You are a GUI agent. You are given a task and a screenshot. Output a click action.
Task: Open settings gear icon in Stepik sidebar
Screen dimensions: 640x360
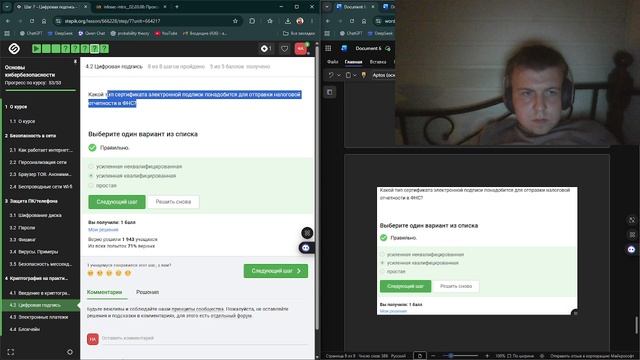pyautogui.click(x=70, y=352)
